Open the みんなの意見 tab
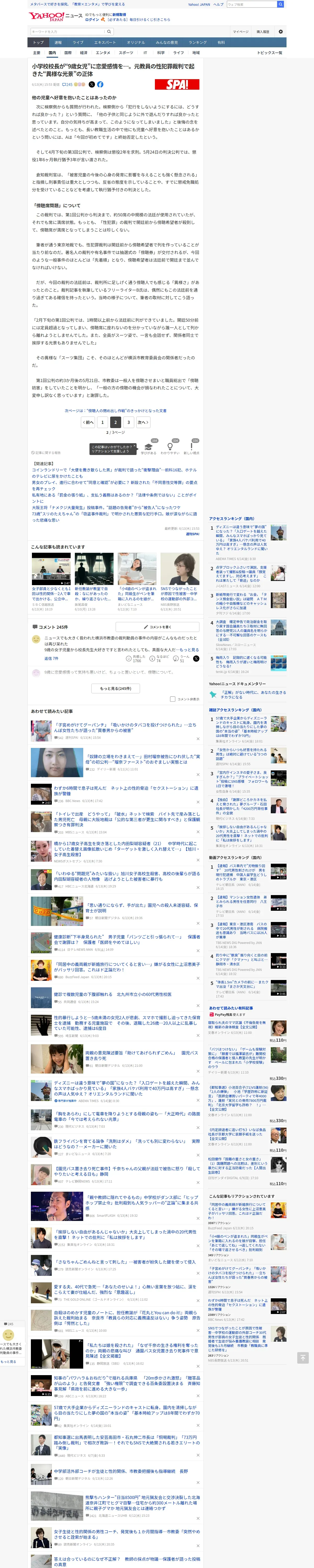Viewport: 314px width, 1568px height. click(166, 43)
